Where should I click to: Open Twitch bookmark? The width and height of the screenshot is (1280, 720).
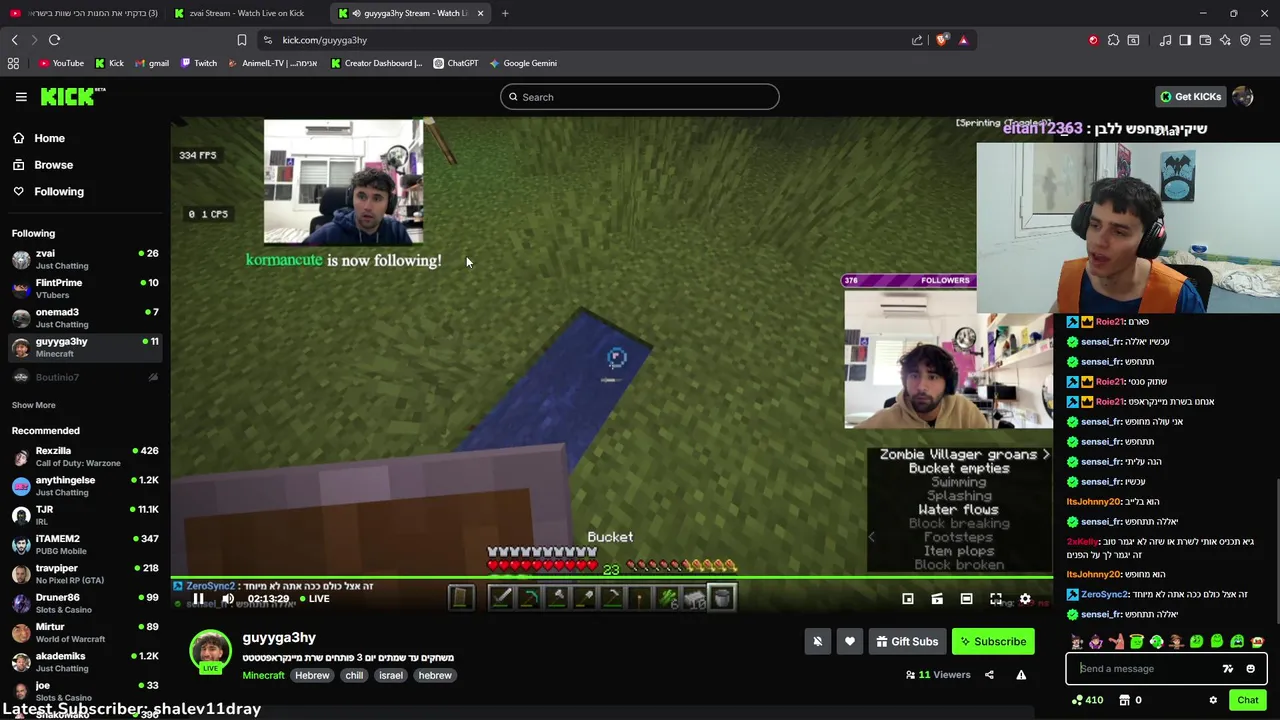(198, 63)
